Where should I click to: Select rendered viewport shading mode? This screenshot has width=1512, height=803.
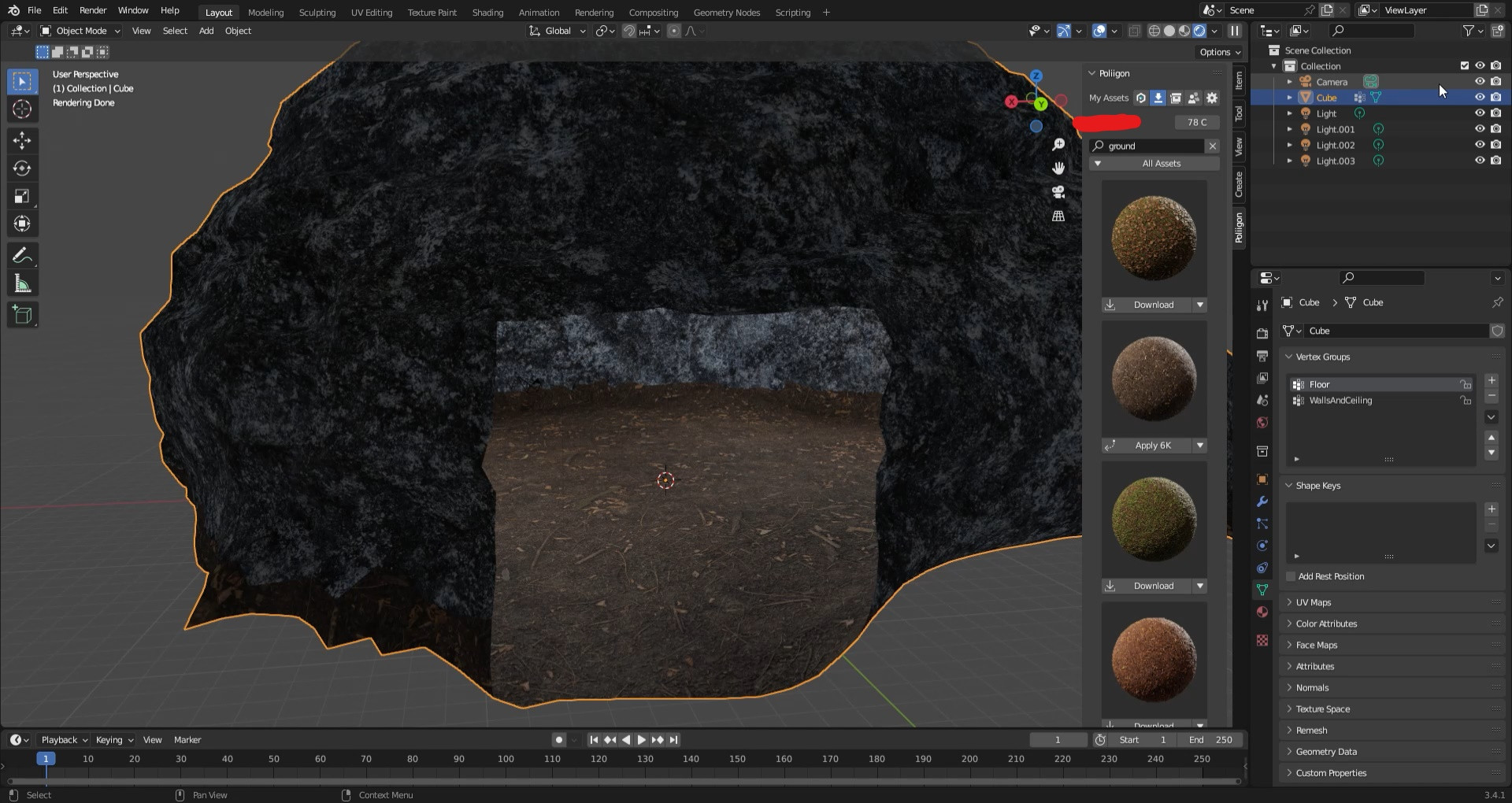tap(1199, 31)
